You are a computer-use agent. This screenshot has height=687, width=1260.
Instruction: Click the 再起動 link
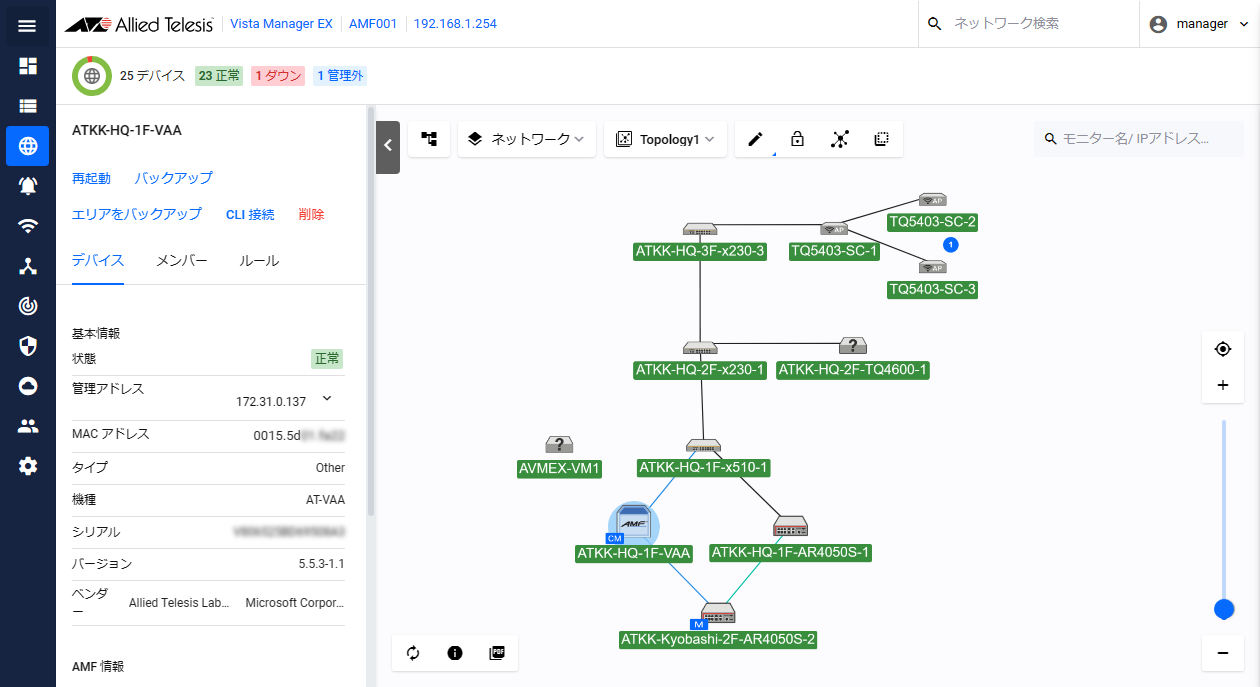(x=91, y=178)
